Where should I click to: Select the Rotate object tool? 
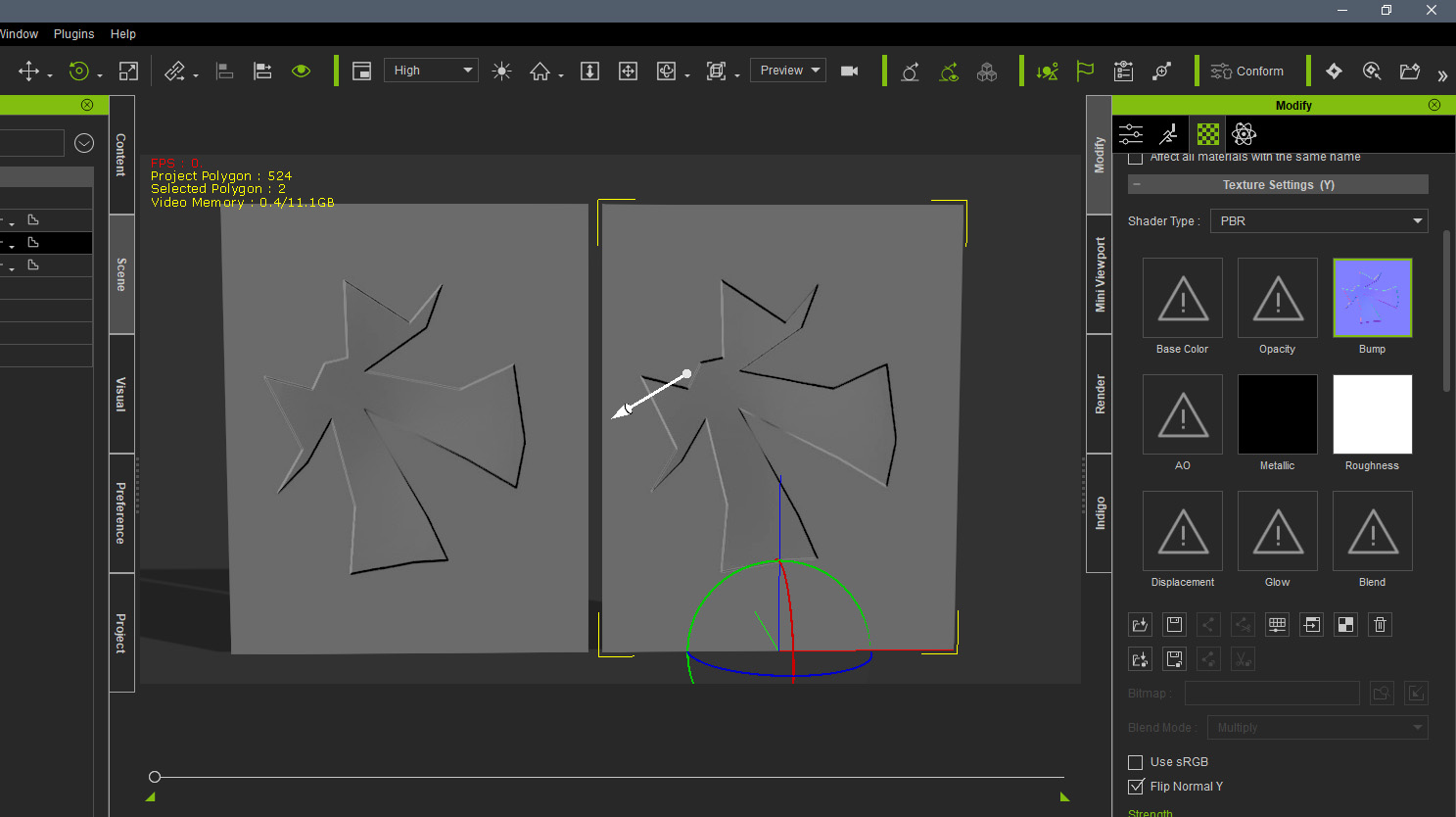click(x=79, y=71)
